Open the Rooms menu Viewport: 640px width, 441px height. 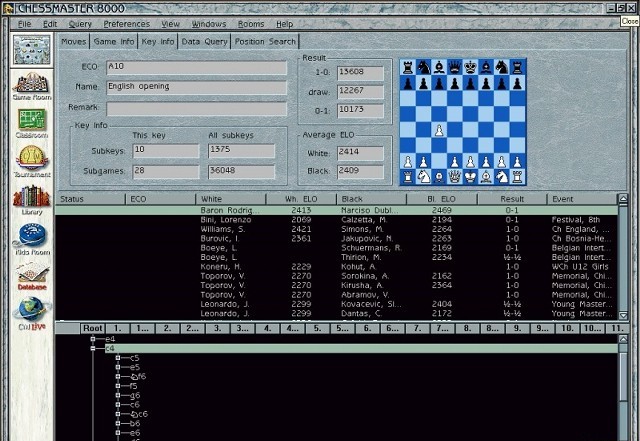[x=251, y=23]
